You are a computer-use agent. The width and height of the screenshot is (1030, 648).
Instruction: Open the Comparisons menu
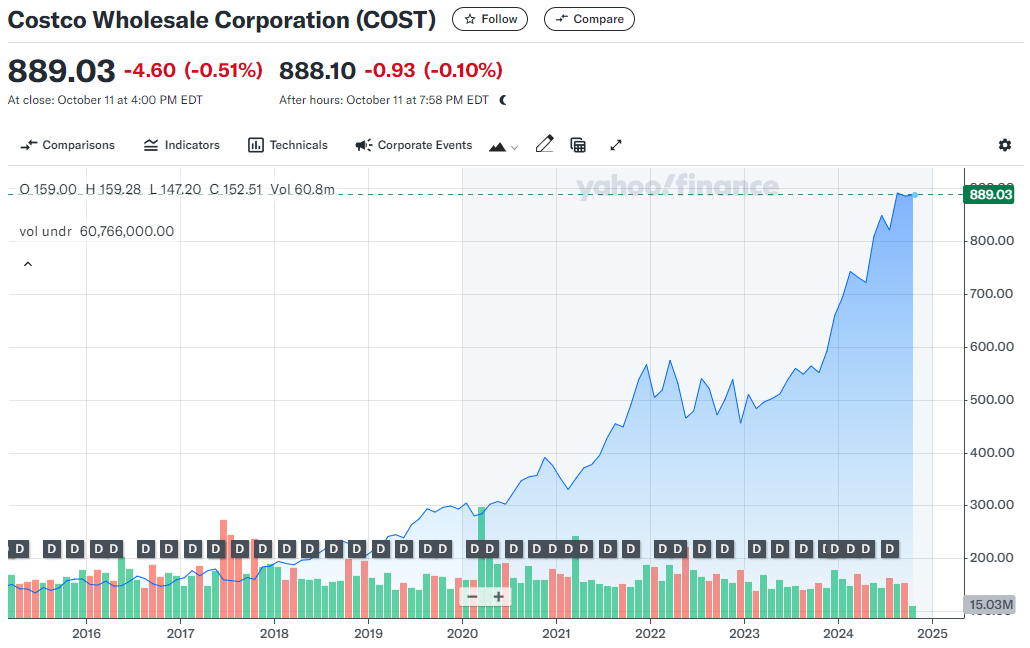[67, 145]
